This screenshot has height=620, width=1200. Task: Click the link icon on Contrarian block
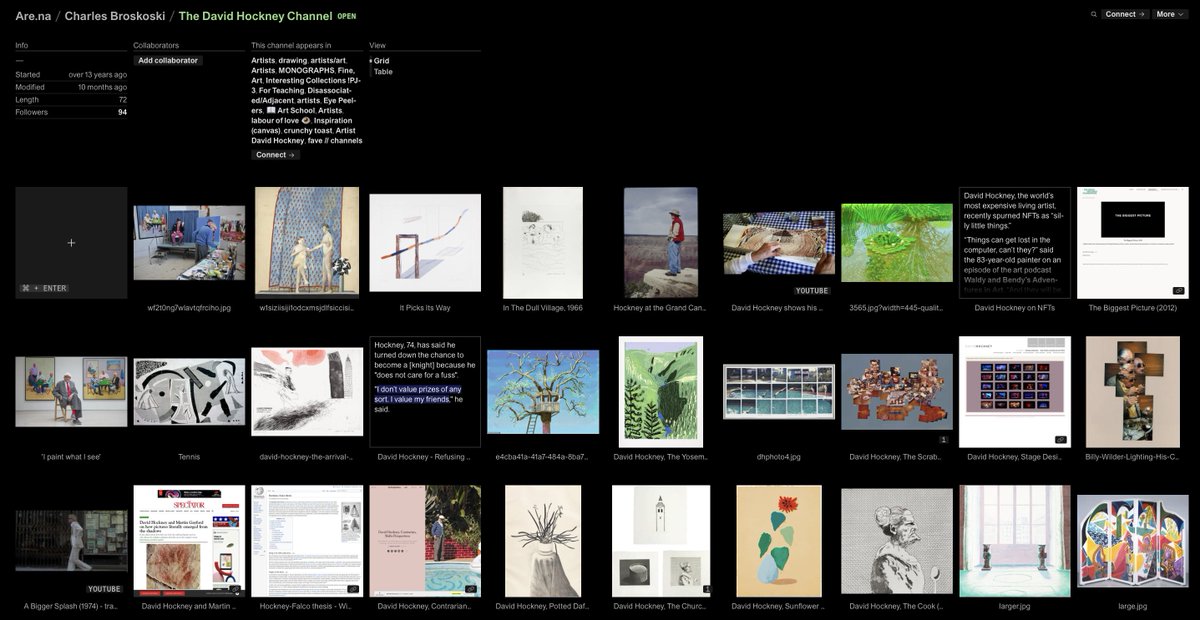(470, 589)
